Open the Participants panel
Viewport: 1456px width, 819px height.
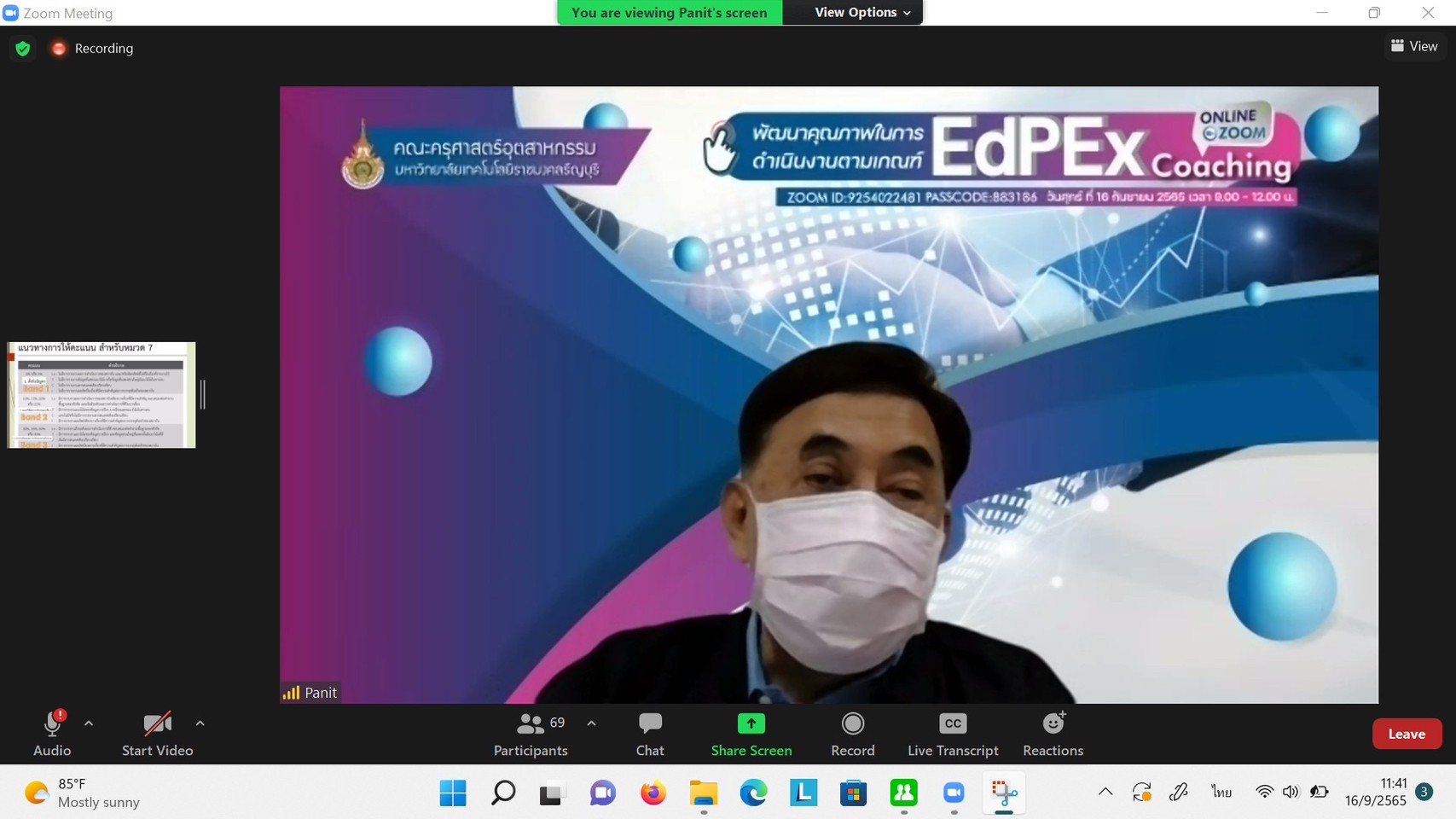(x=531, y=735)
